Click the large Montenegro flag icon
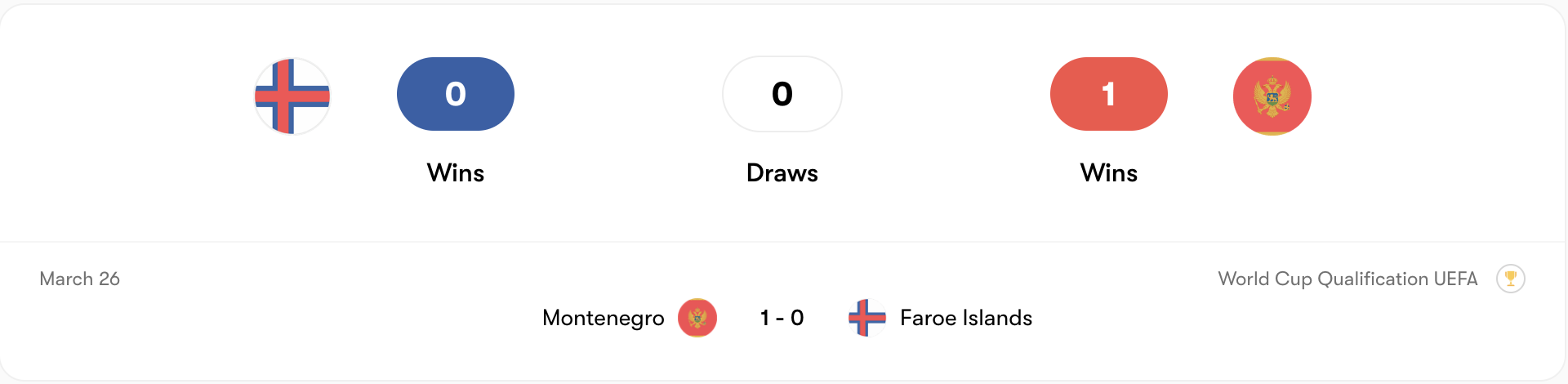Image resolution: width=1568 pixels, height=384 pixels. point(1272,96)
